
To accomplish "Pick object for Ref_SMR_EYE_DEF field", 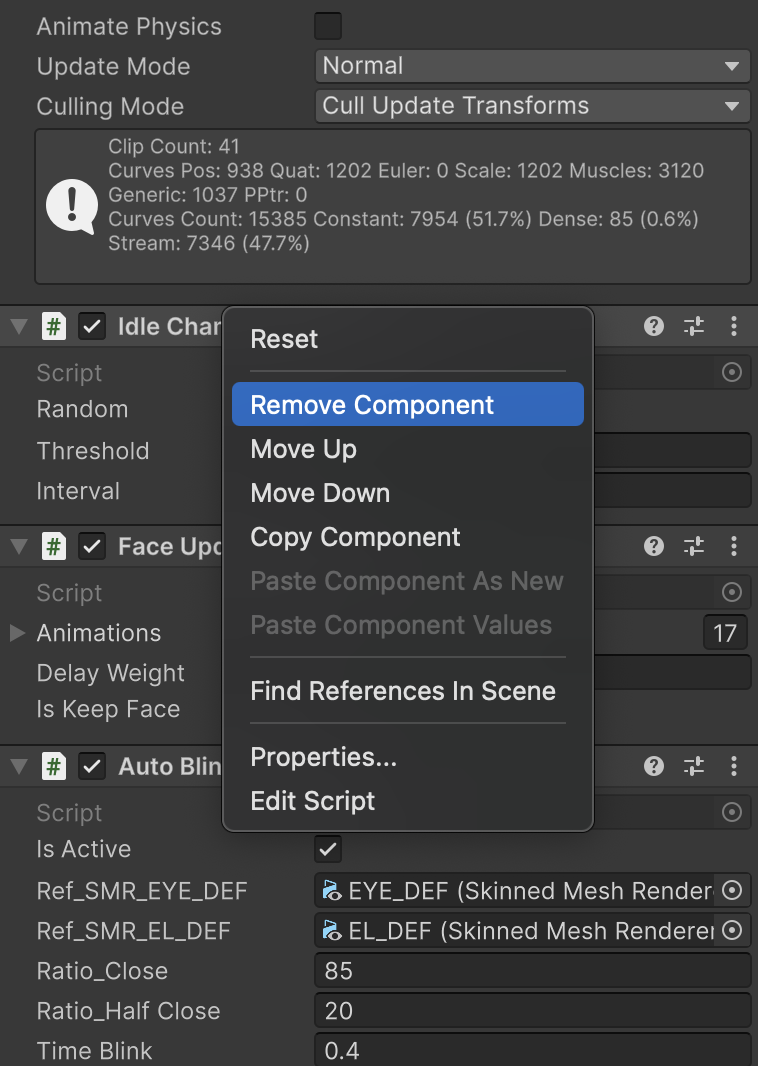I will click(x=733, y=890).
